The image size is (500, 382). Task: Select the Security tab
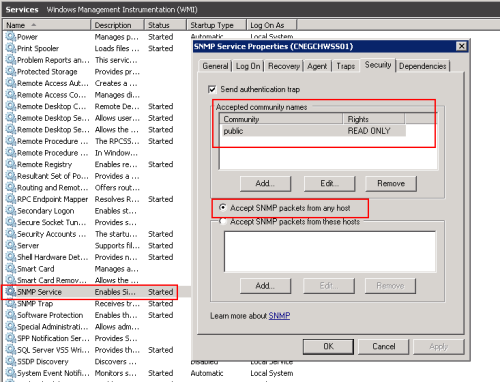point(378,65)
